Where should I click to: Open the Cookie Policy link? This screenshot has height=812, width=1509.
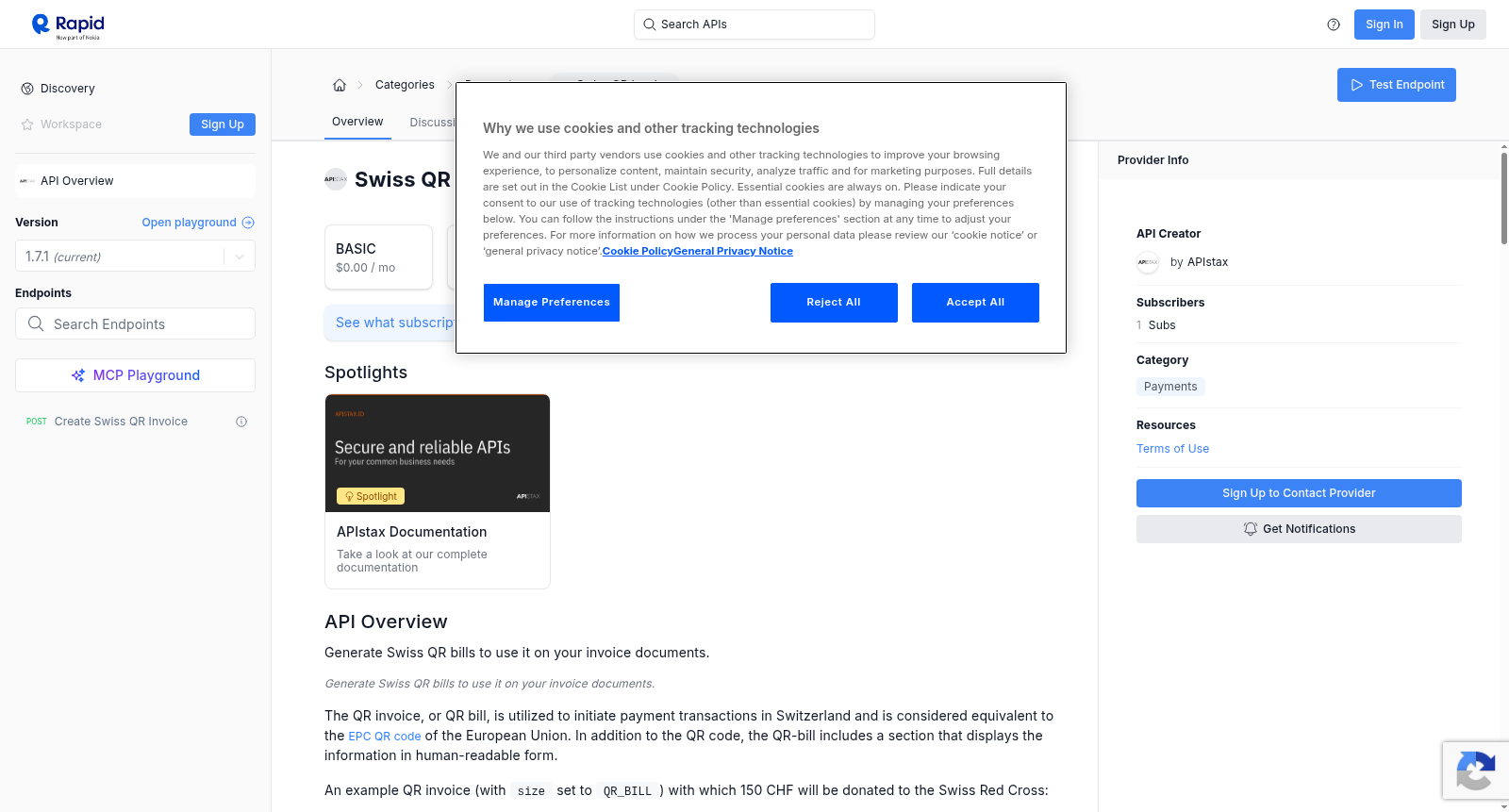point(638,251)
